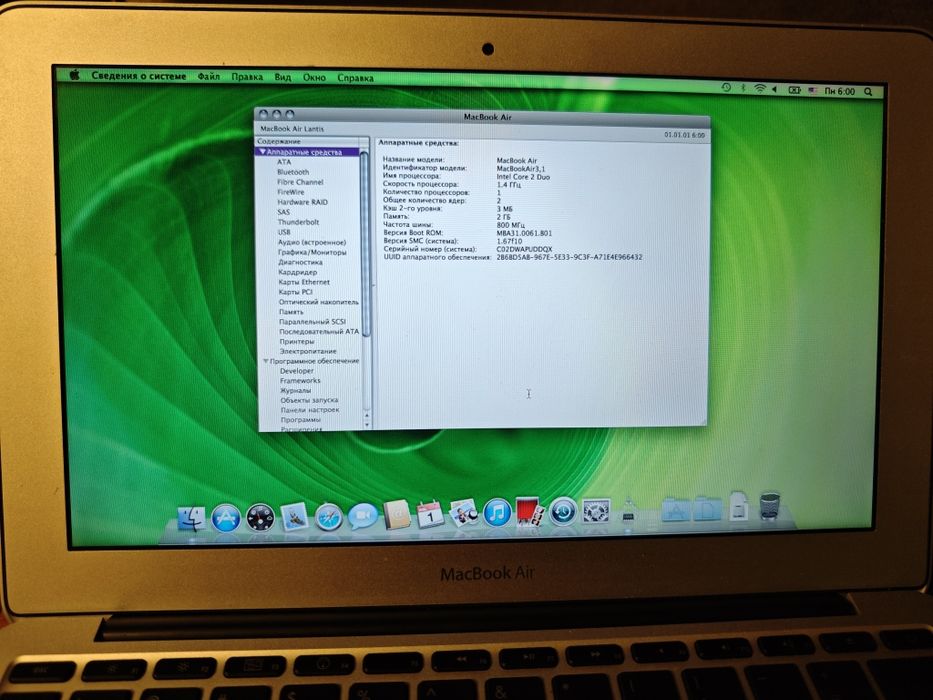Select FireWire in the sidebar
The height and width of the screenshot is (700, 933).
[290, 192]
